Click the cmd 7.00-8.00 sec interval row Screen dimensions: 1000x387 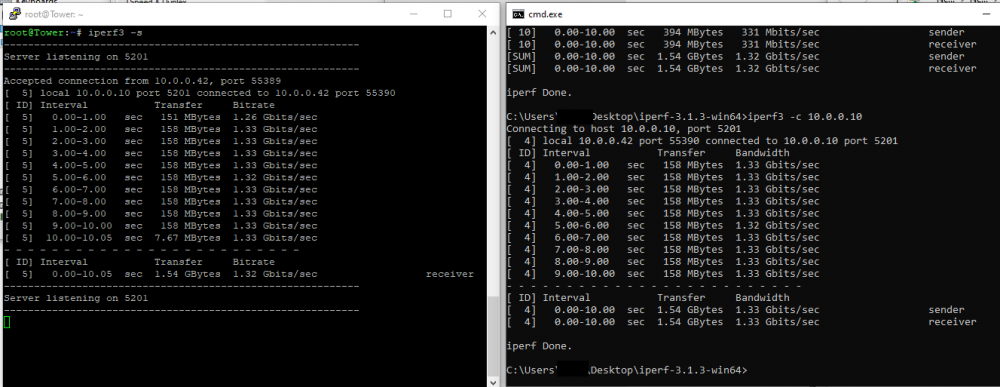(663, 251)
